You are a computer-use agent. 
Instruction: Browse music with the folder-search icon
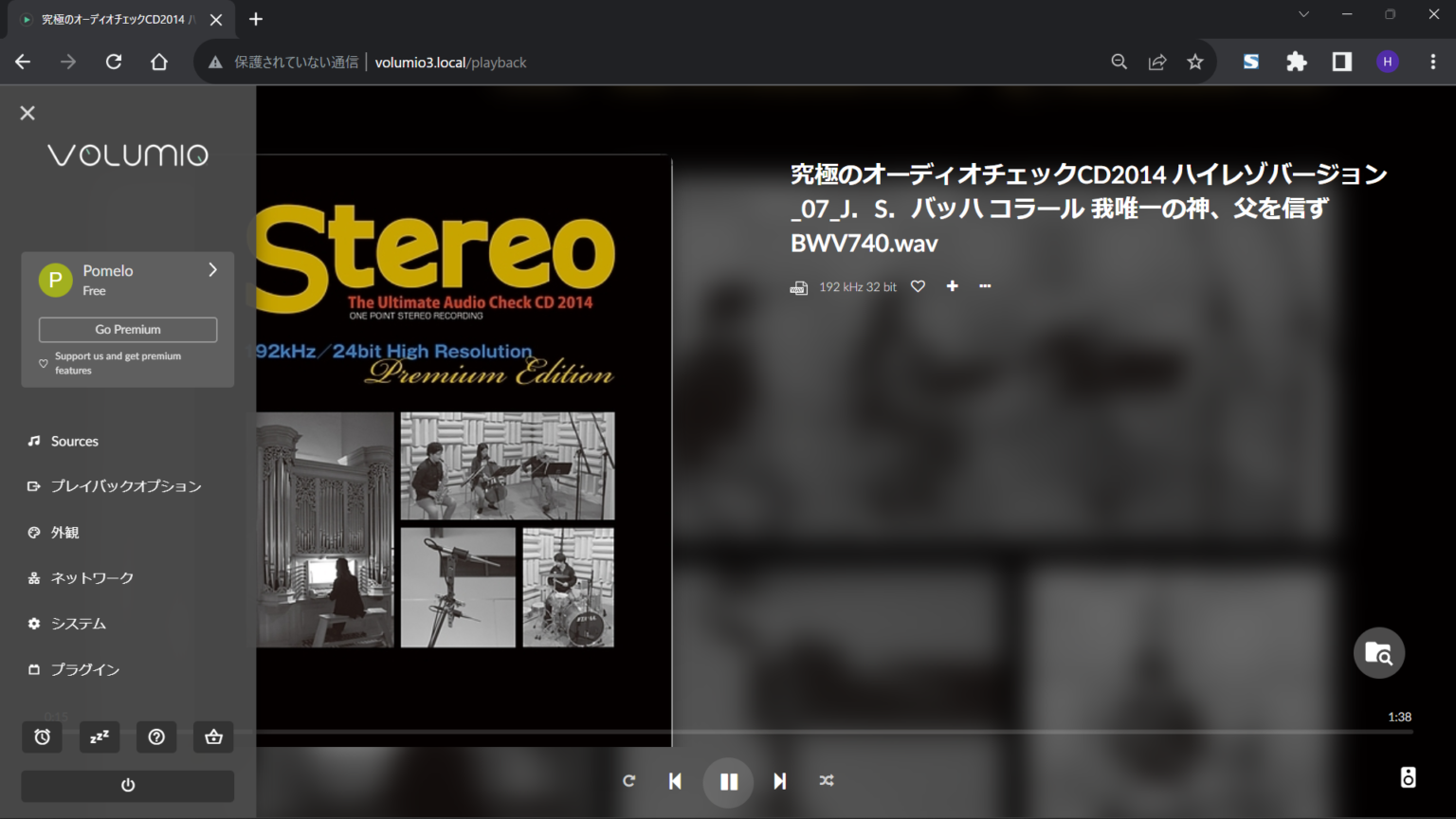pyautogui.click(x=1379, y=652)
